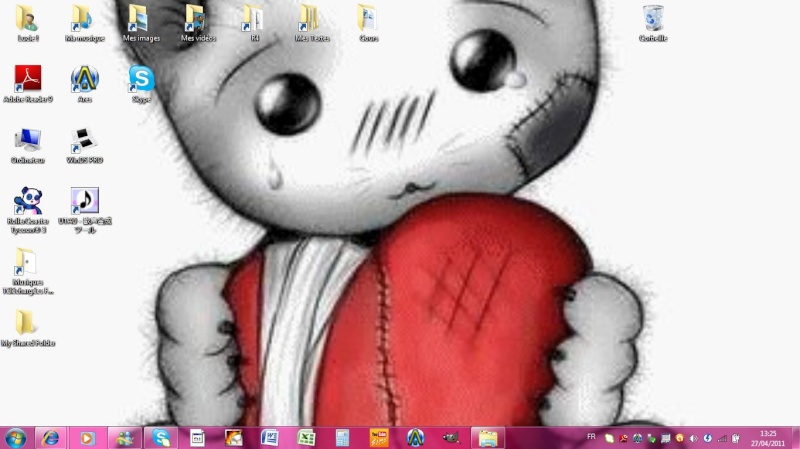800x449 pixels.
Task: Launch Internet Explorer from the taskbar
Action: (50, 438)
